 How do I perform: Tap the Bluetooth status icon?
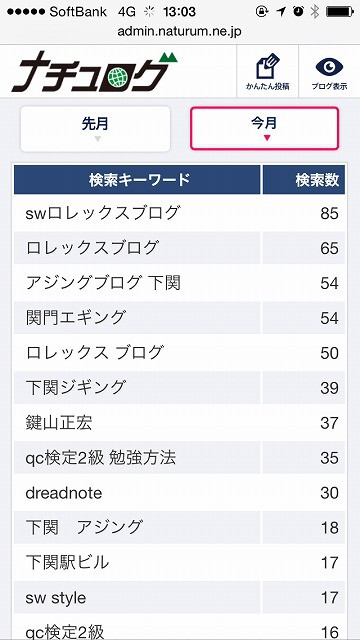pos(314,12)
